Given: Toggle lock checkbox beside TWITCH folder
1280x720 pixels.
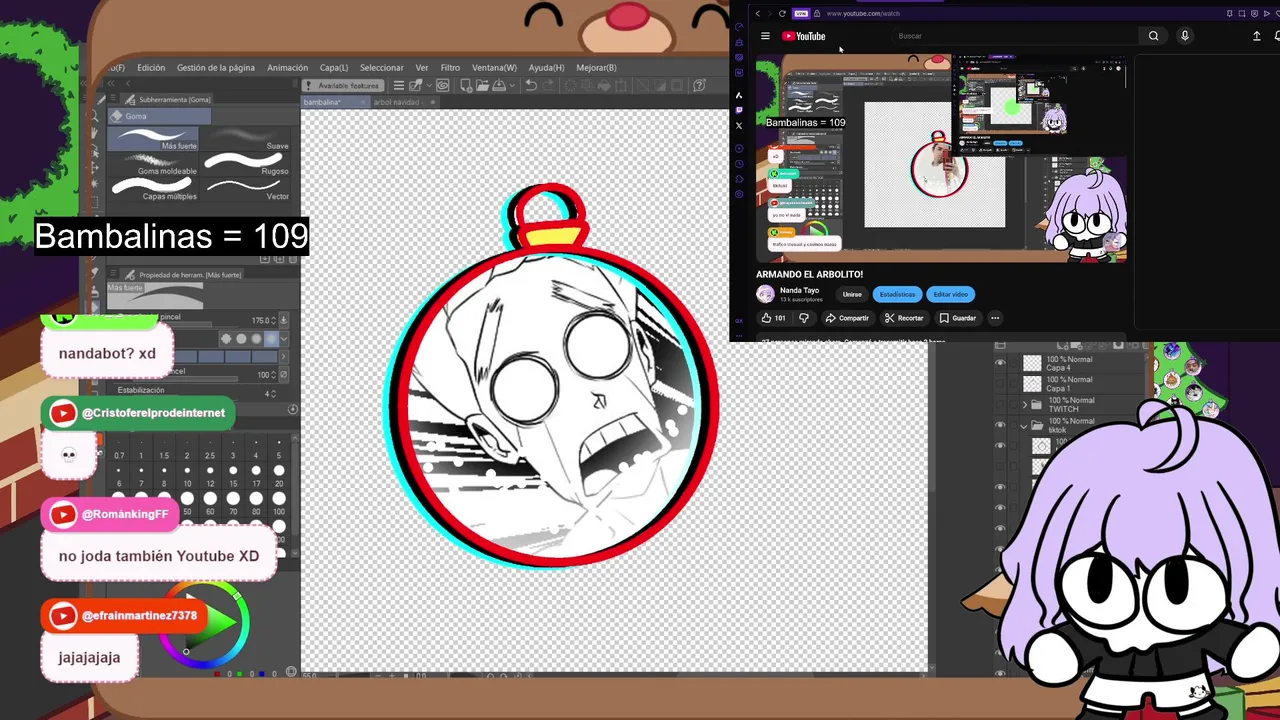Looking at the screenshot, I should pos(1013,404).
